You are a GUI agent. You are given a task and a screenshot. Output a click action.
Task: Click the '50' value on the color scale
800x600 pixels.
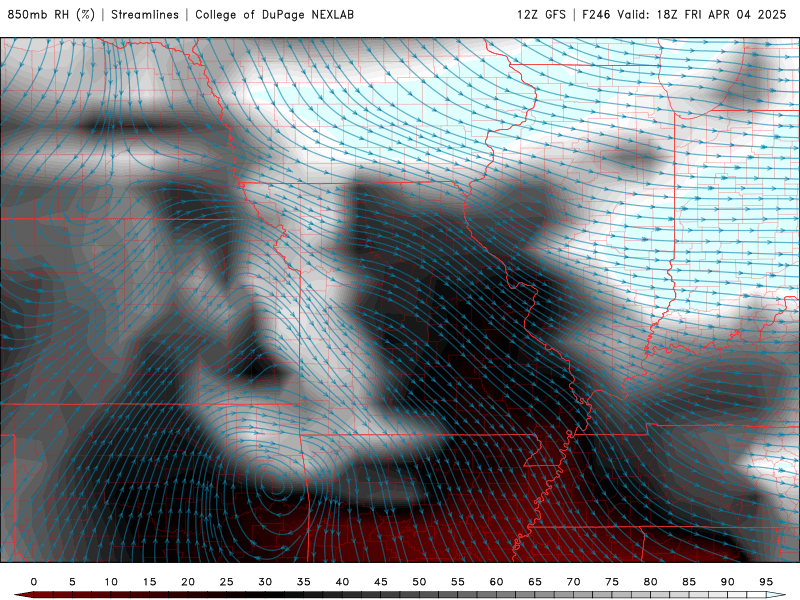pyautogui.click(x=419, y=582)
